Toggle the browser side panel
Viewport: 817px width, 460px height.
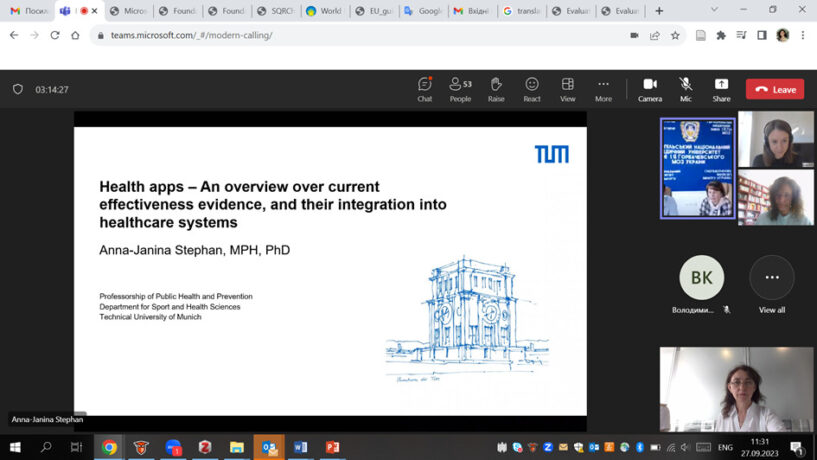point(761,35)
